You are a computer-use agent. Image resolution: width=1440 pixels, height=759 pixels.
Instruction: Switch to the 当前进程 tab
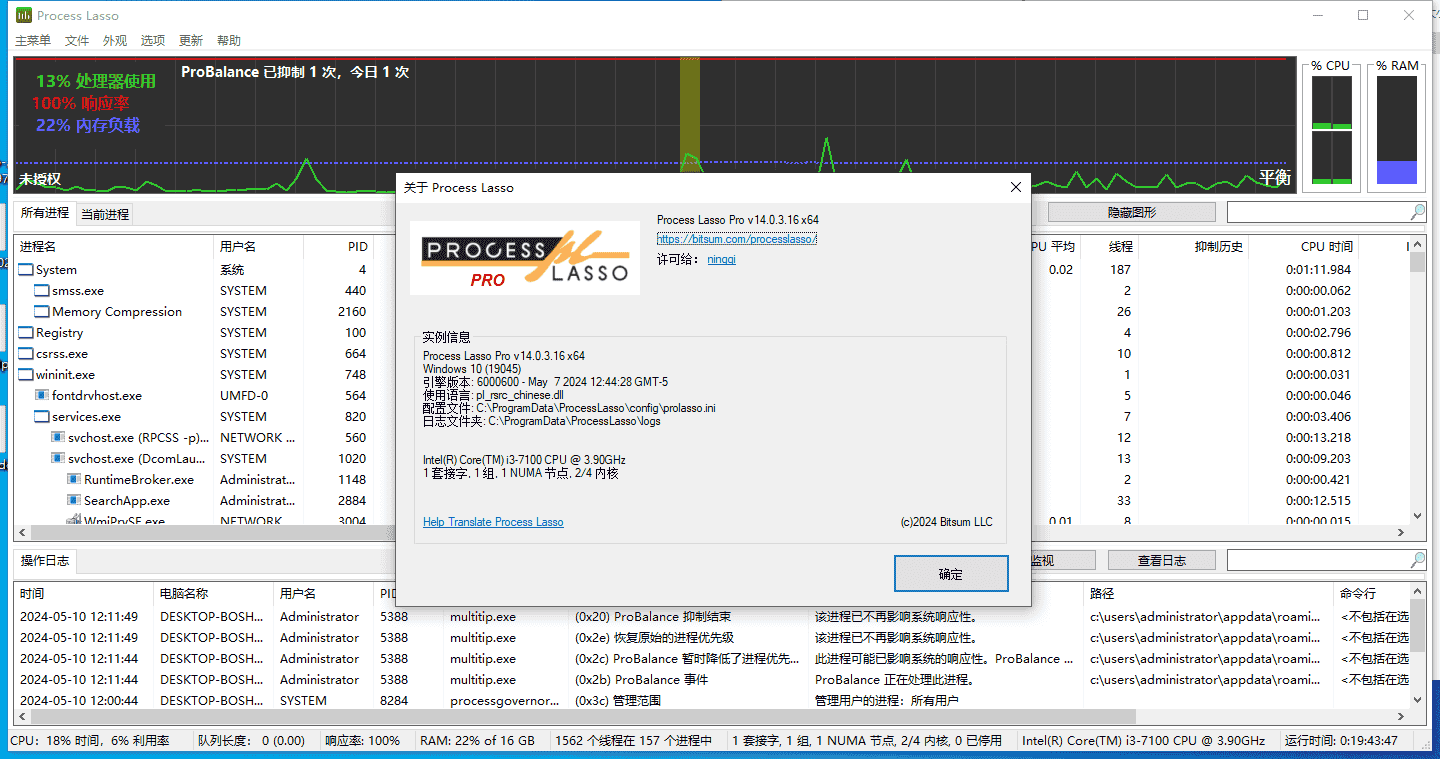pos(105,214)
